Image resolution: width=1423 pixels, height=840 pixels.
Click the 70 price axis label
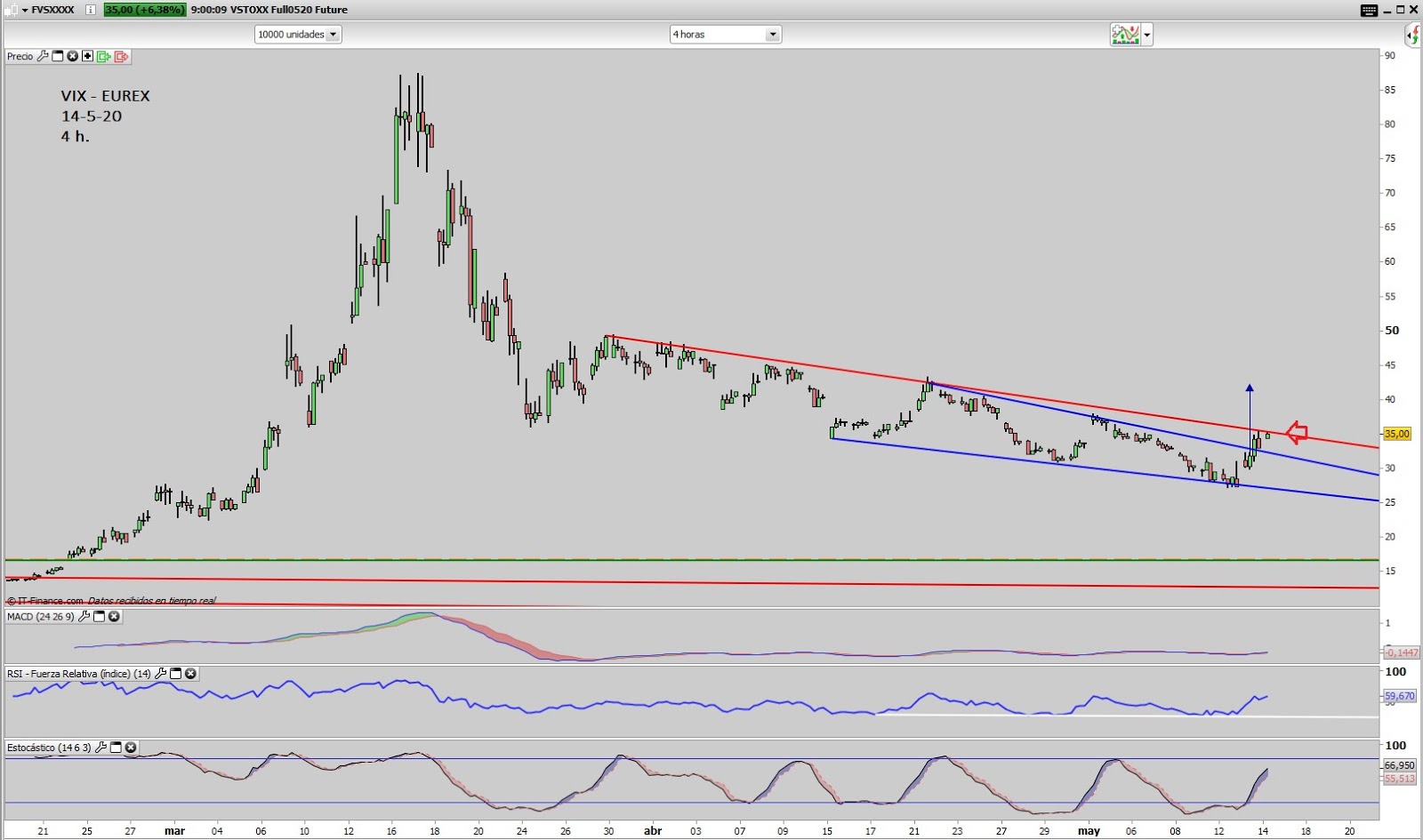[1390, 193]
